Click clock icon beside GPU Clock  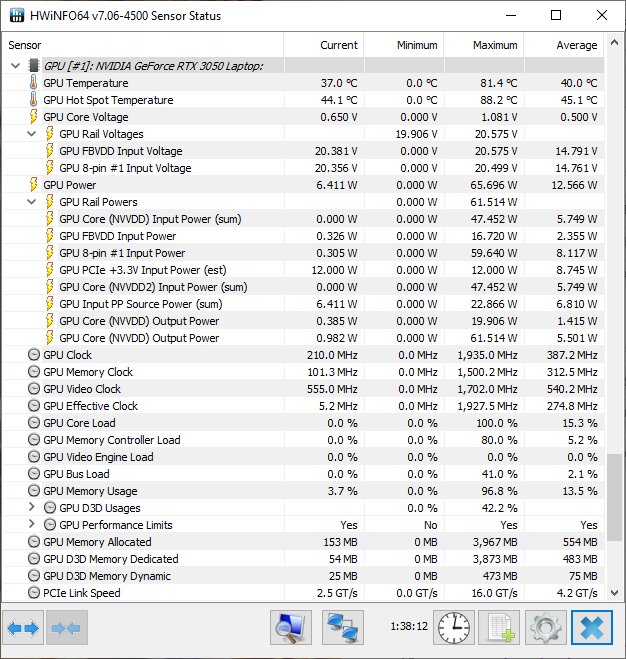(x=34, y=355)
